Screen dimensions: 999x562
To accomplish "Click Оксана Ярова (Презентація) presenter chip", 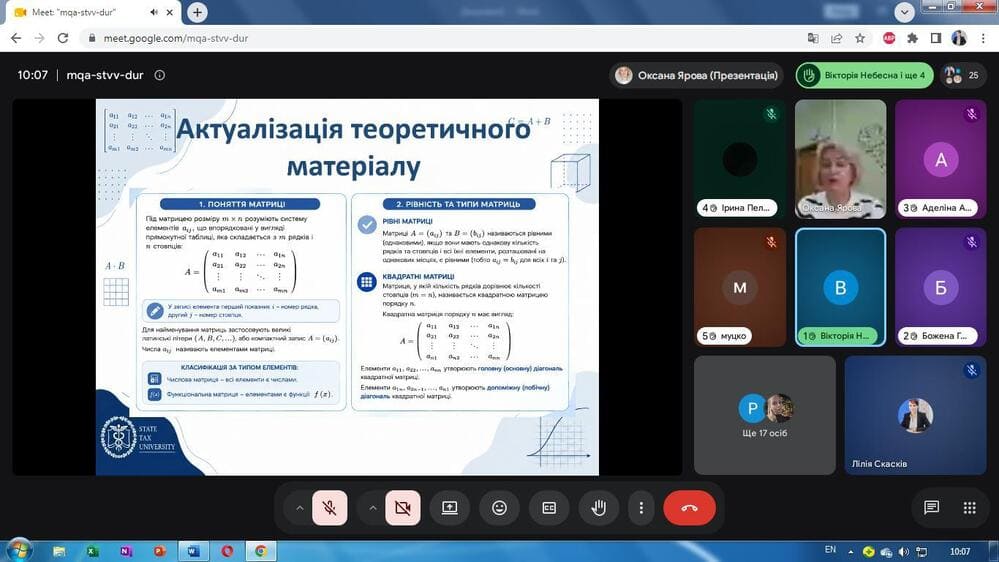I will [696, 75].
